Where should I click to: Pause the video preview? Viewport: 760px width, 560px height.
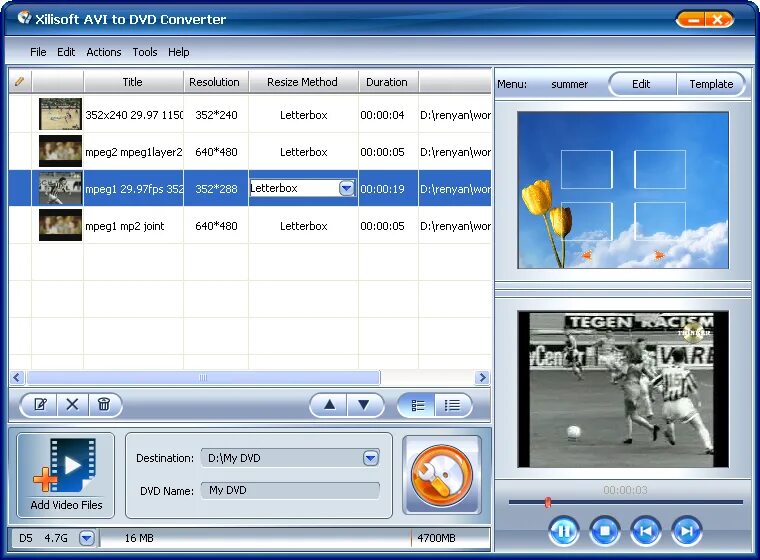[x=564, y=531]
